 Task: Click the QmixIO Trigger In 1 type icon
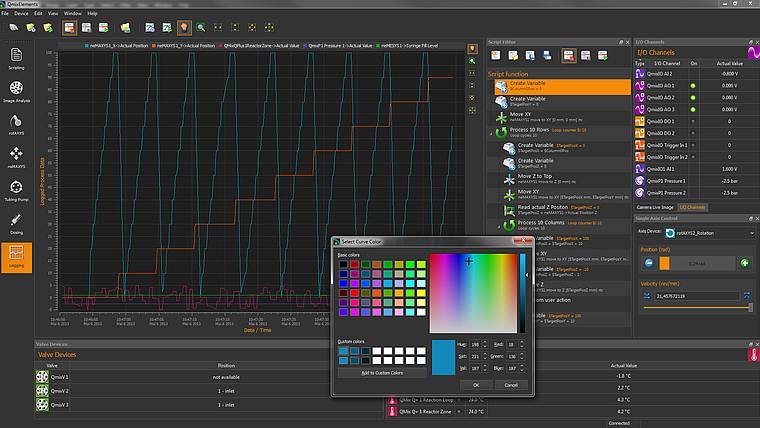pyautogui.click(x=640, y=145)
